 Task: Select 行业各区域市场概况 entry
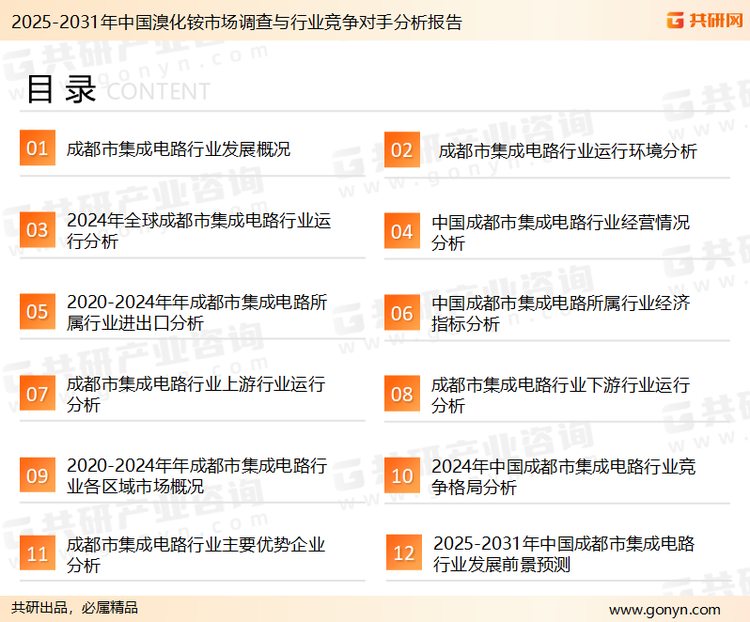(197, 476)
